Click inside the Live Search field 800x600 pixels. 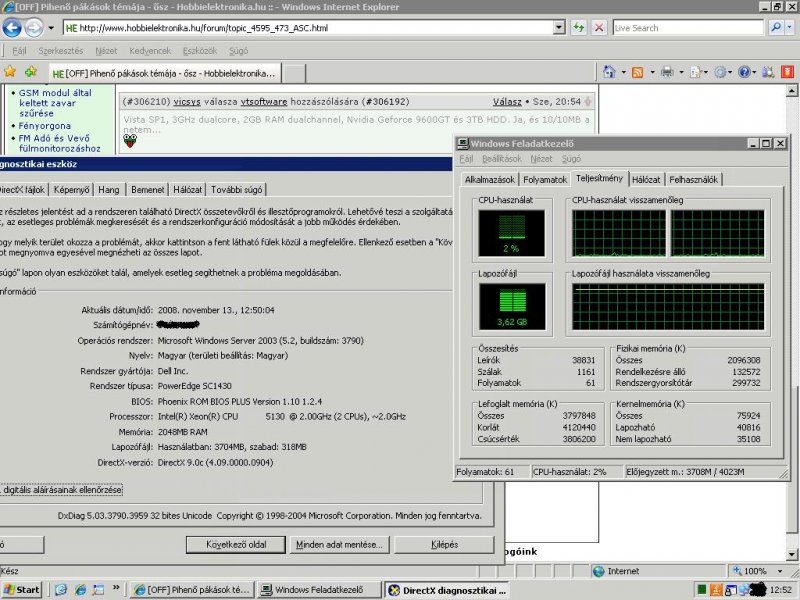tap(688, 28)
